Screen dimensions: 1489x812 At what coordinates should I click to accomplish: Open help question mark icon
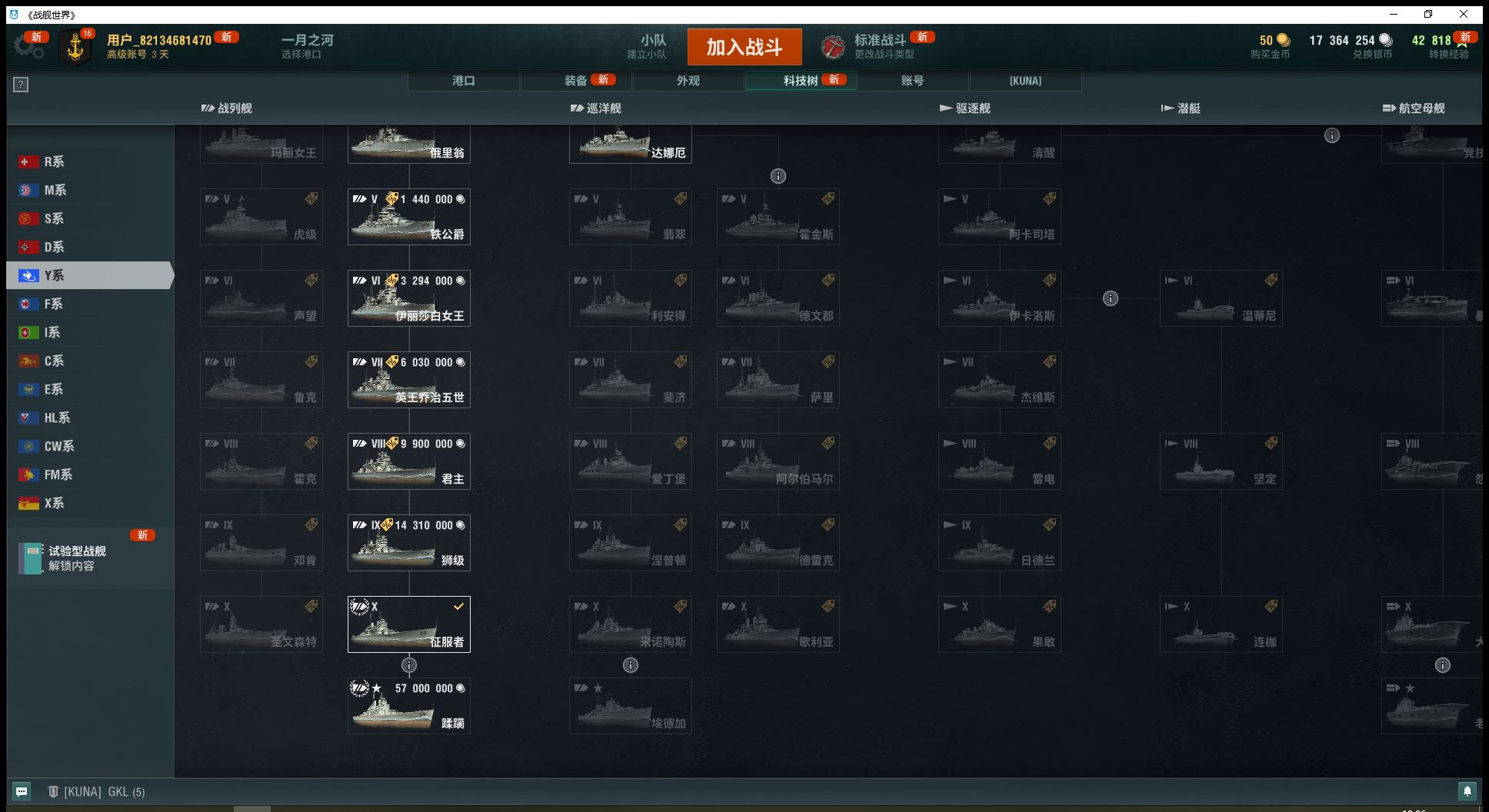21,85
